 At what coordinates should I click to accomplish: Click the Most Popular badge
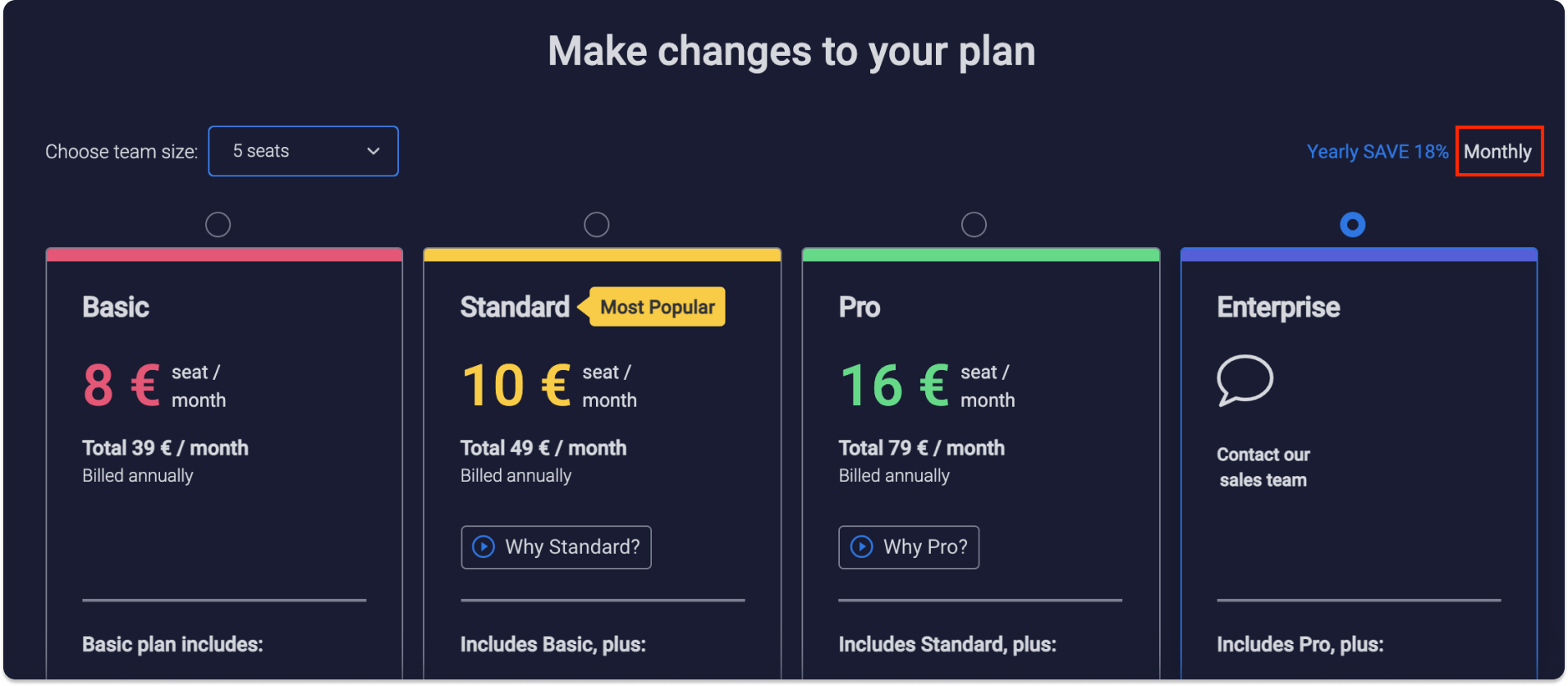click(657, 307)
